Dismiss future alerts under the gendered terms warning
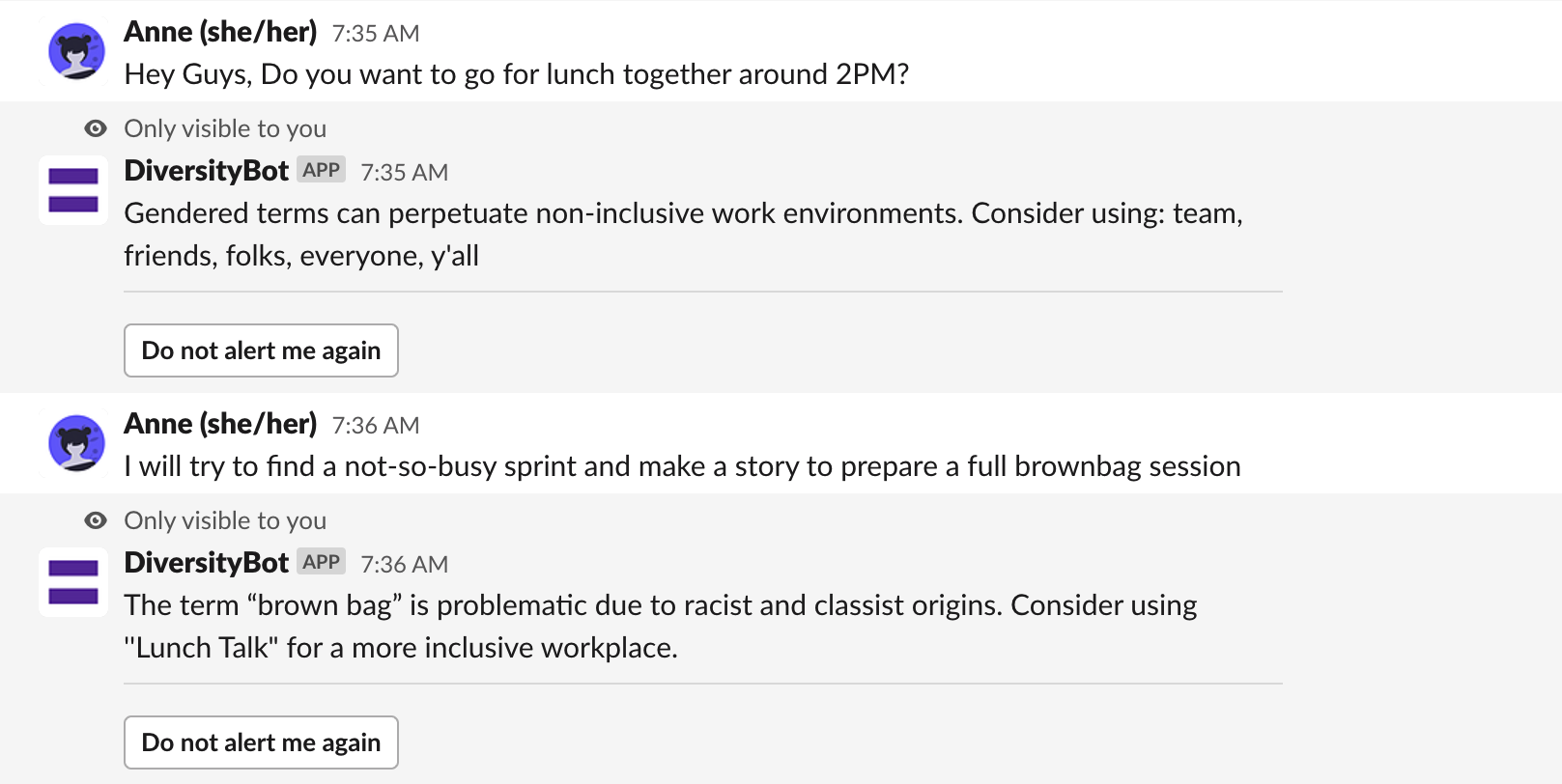 pyautogui.click(x=261, y=350)
